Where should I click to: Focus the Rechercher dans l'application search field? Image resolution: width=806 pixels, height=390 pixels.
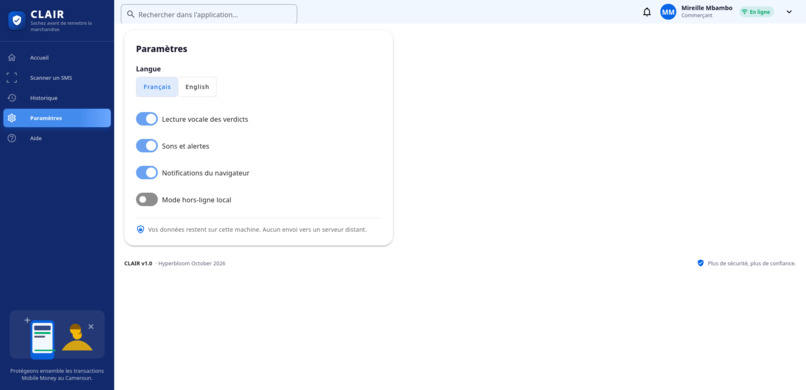209,14
